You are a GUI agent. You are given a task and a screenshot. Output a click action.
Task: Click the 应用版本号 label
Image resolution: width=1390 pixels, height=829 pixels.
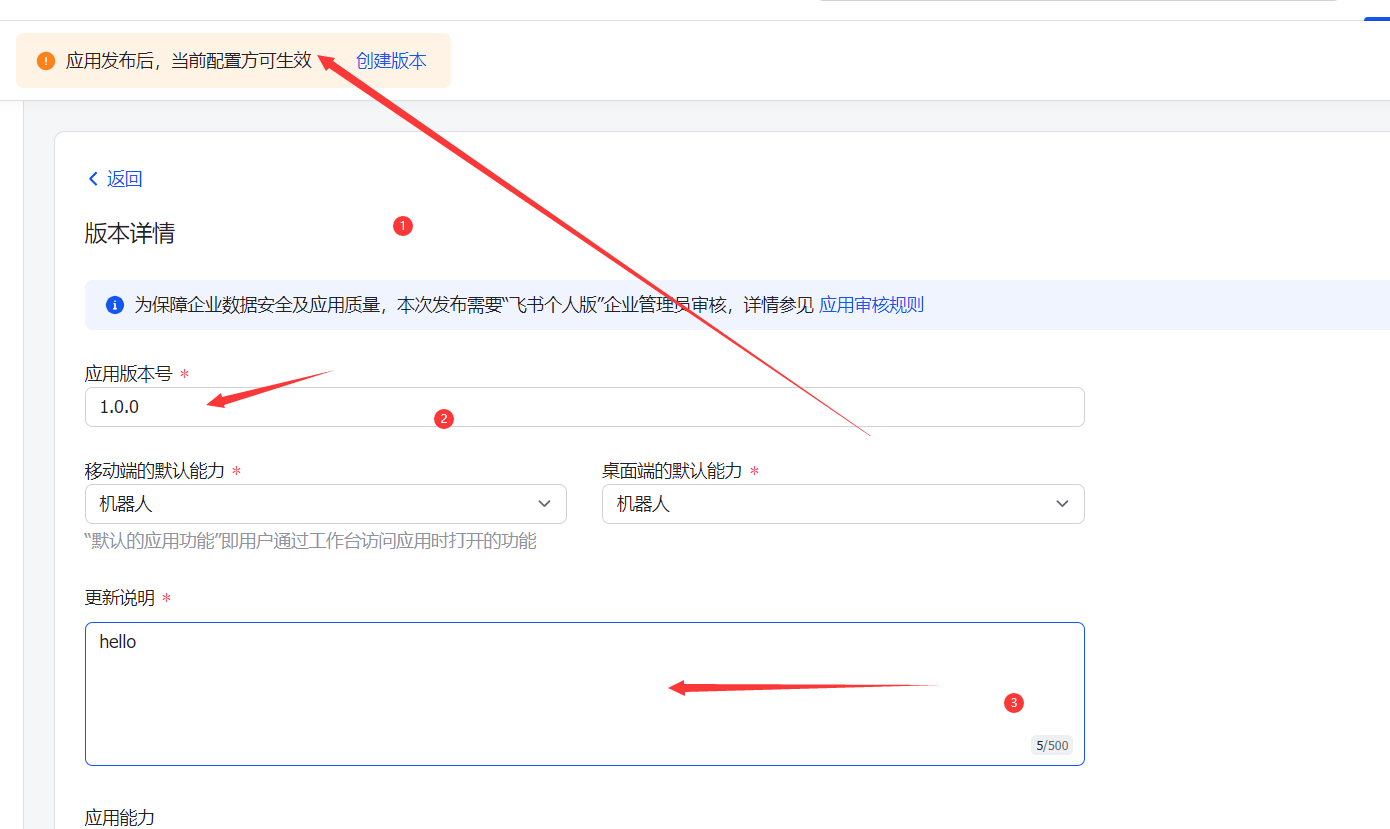[129, 374]
